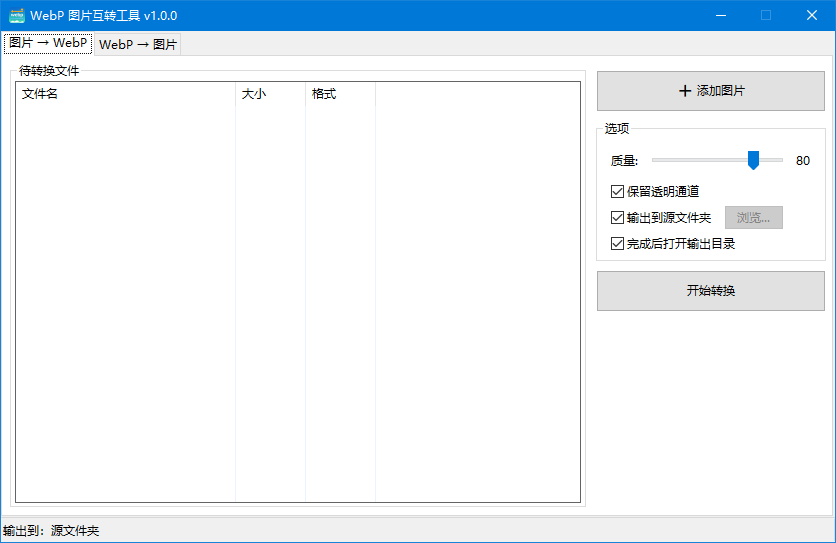Sort by the 大小 column header
This screenshot has width=836, height=543.
pyautogui.click(x=270, y=94)
